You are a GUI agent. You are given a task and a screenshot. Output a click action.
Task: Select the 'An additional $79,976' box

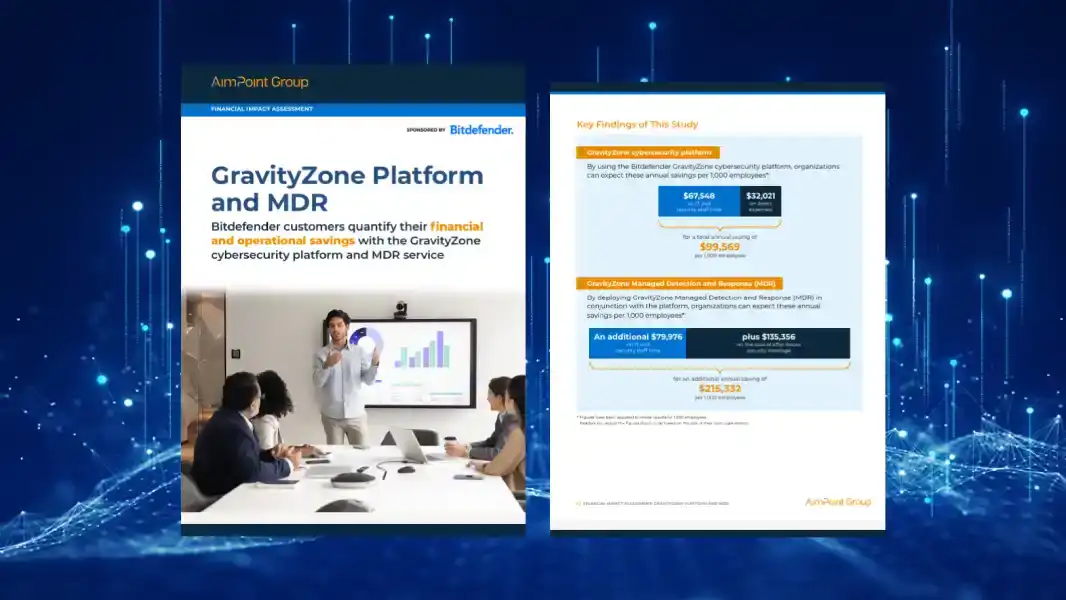(x=638, y=342)
